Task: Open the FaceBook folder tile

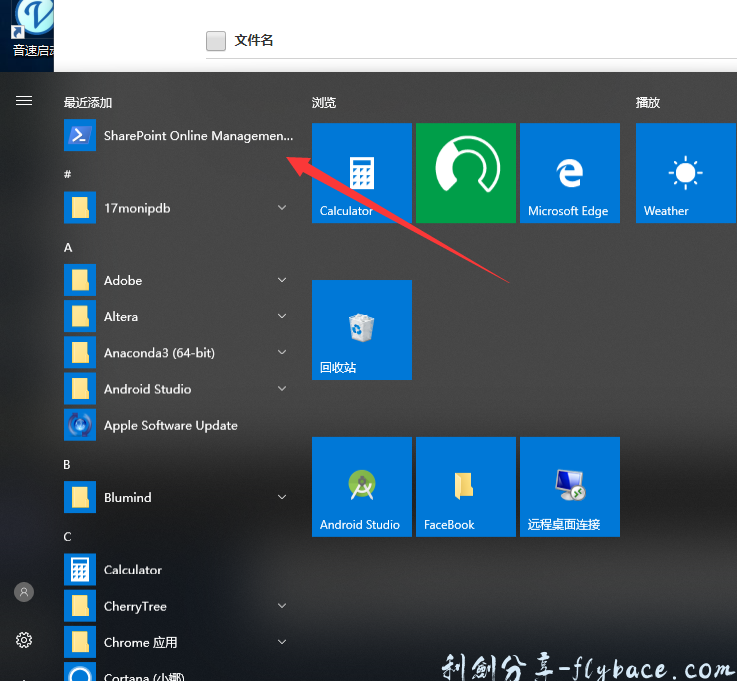Action: click(x=466, y=486)
